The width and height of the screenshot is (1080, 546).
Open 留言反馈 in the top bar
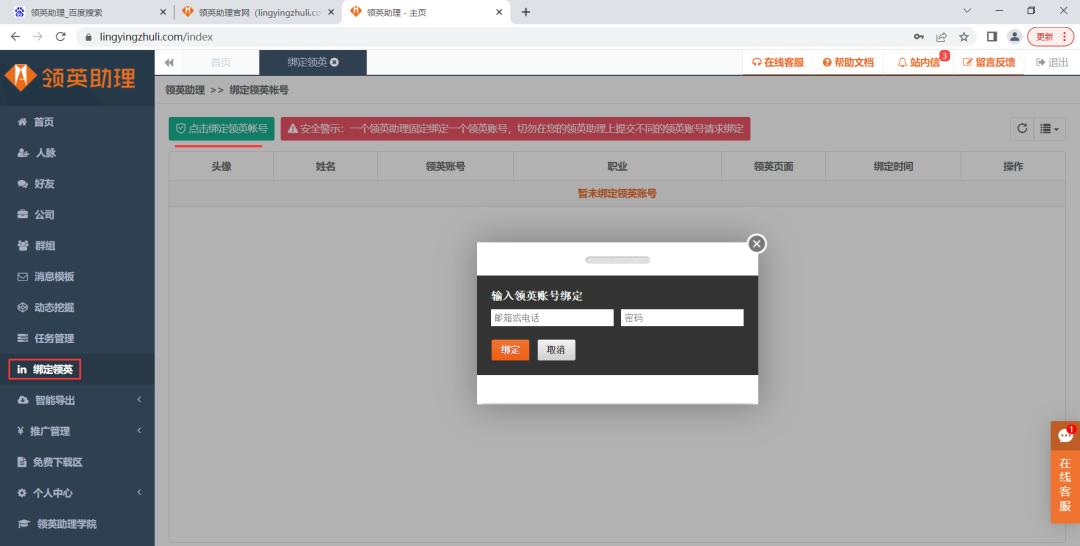tap(989, 63)
